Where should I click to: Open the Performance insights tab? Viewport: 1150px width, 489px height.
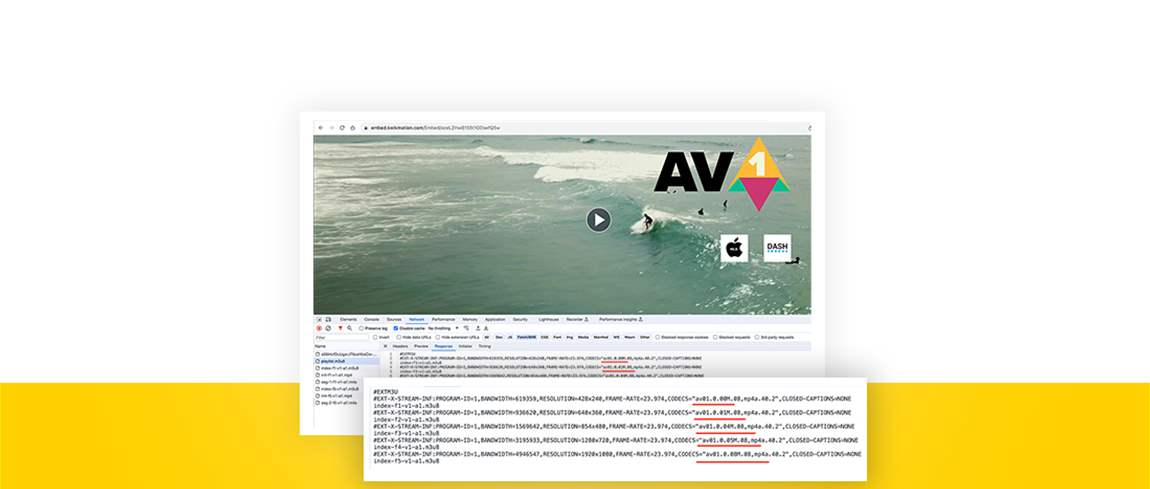tap(620, 320)
